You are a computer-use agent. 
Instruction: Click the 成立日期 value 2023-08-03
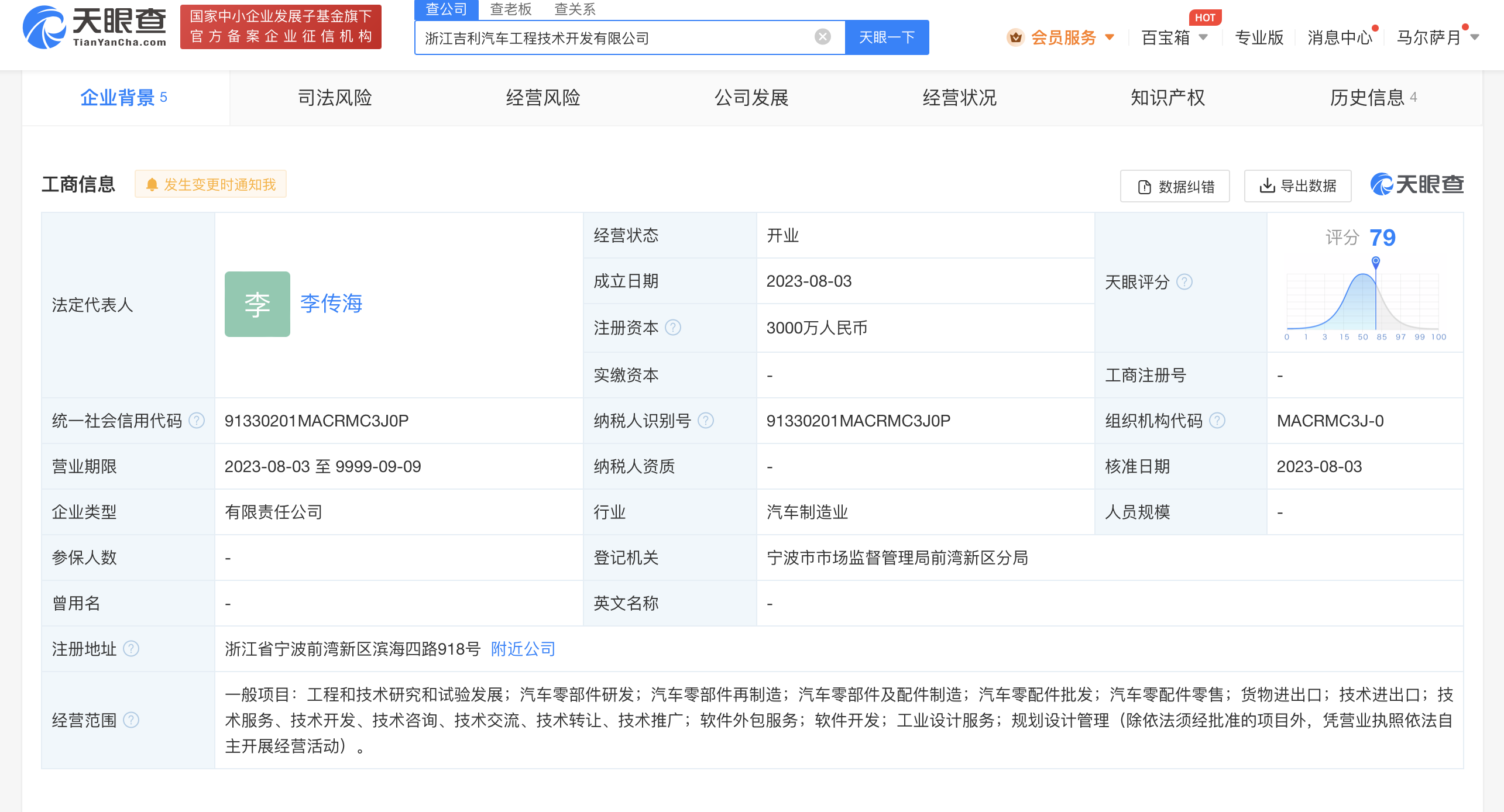pos(809,281)
